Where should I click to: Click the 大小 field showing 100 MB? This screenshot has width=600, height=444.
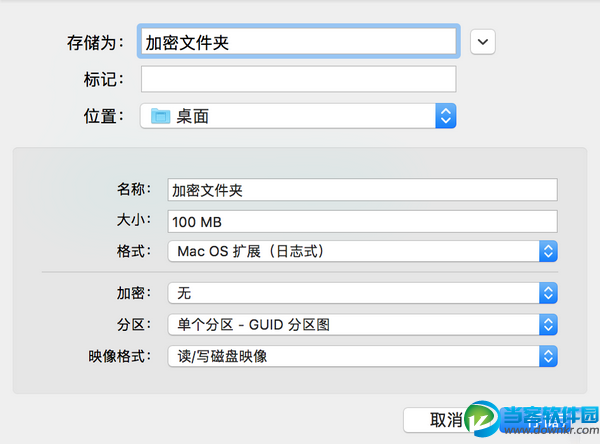coord(361,220)
